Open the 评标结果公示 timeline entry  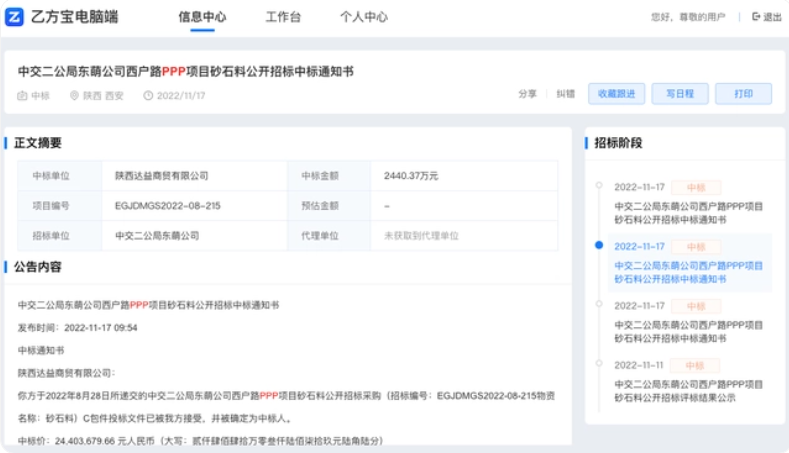click(x=688, y=391)
